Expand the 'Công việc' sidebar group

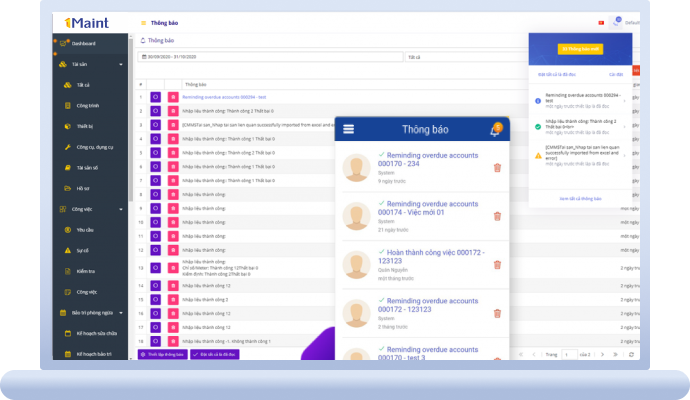tap(121, 210)
